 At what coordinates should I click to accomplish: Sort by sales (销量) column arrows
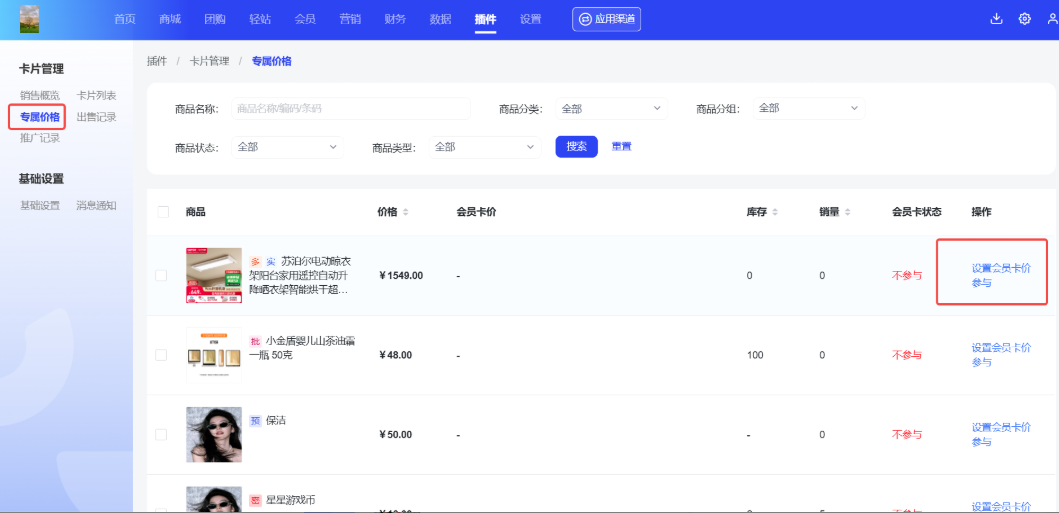pos(847,212)
